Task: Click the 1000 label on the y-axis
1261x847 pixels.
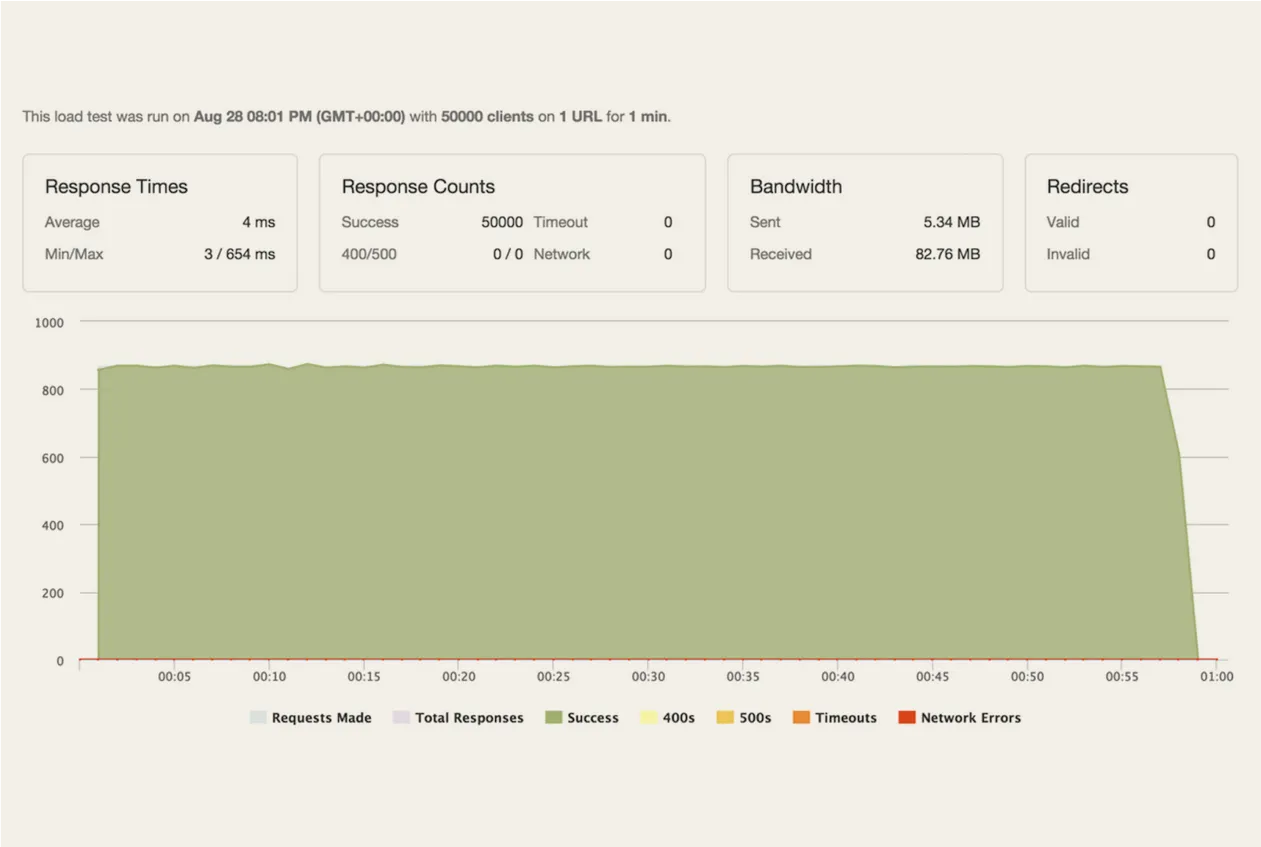Action: pos(49,323)
